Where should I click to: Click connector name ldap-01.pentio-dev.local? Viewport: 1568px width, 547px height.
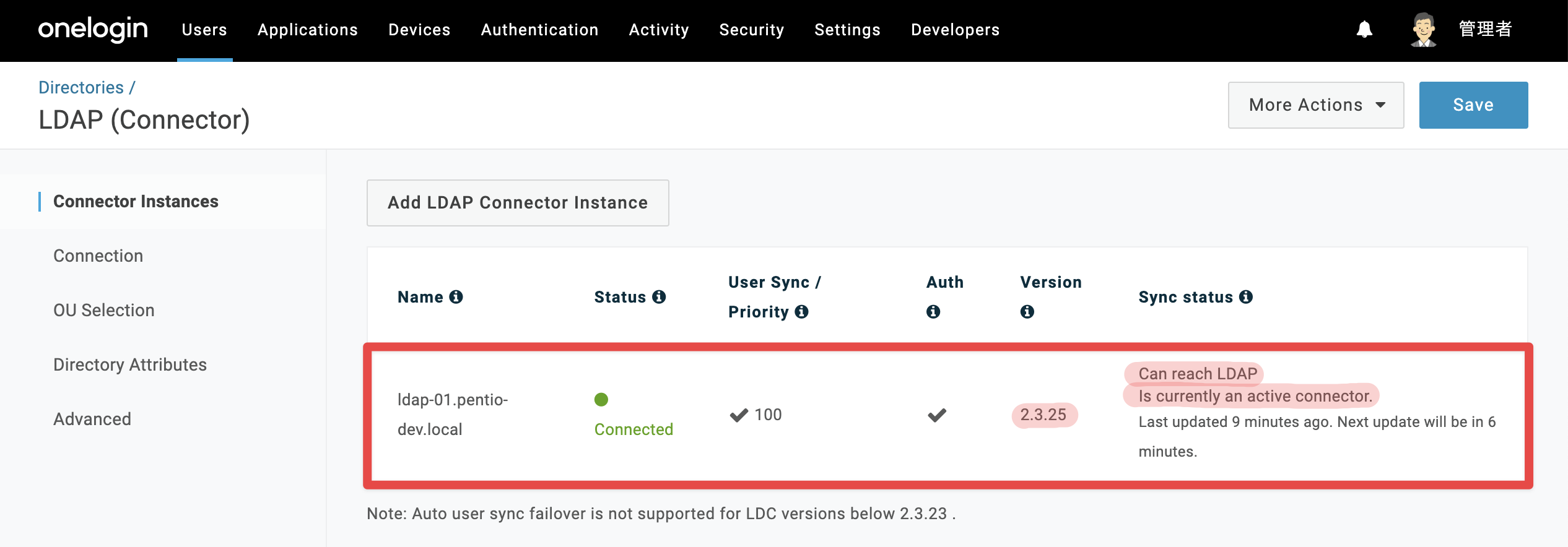coord(452,415)
